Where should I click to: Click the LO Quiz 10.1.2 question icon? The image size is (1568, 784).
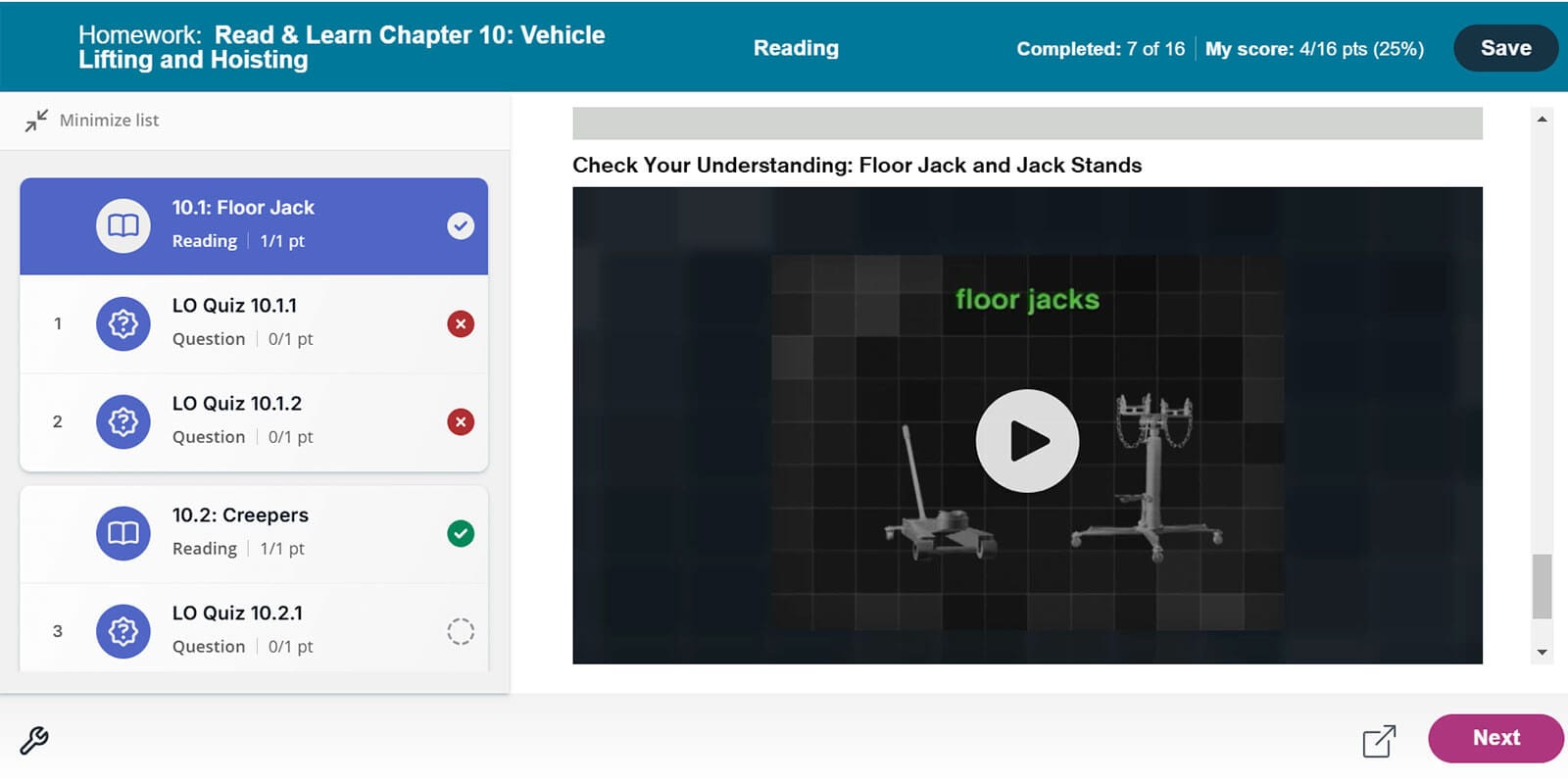click(x=123, y=421)
